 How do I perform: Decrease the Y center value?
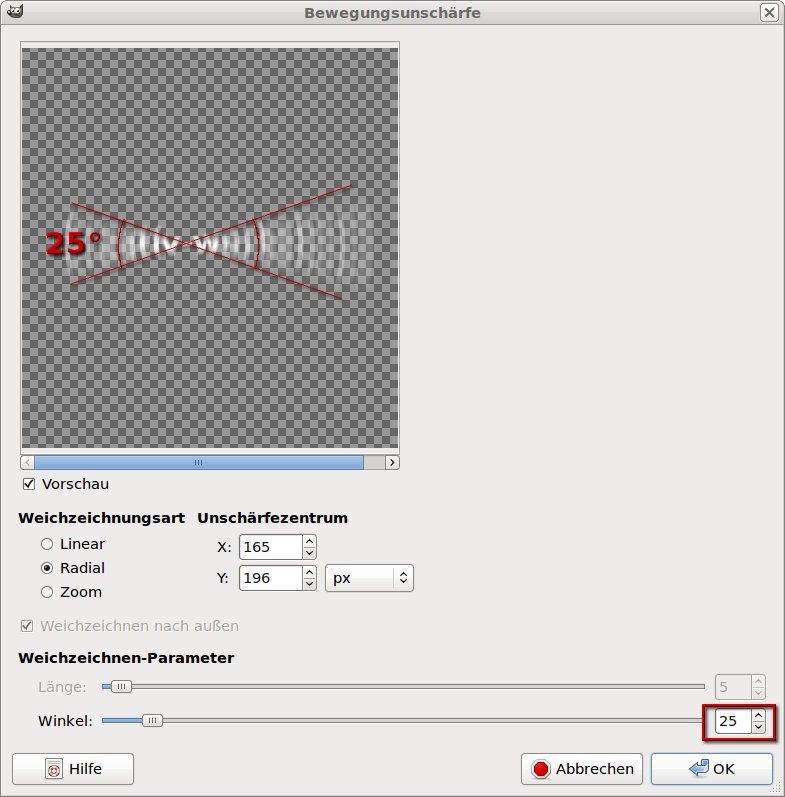[x=309, y=584]
